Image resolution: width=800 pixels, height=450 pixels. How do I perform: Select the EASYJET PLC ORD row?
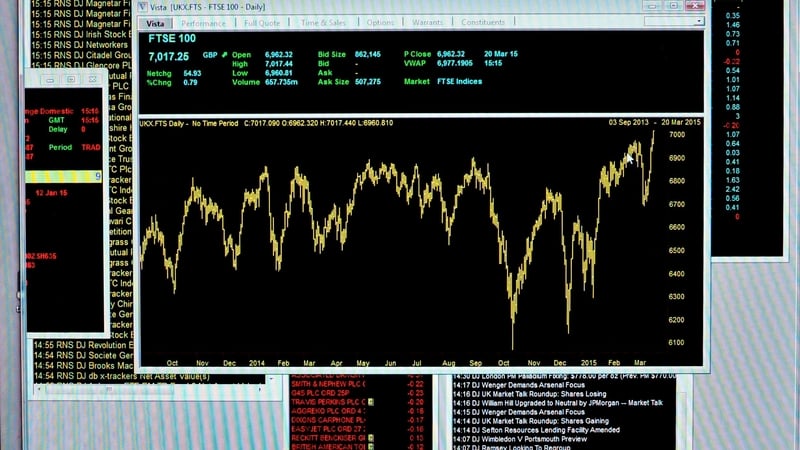pos(357,429)
